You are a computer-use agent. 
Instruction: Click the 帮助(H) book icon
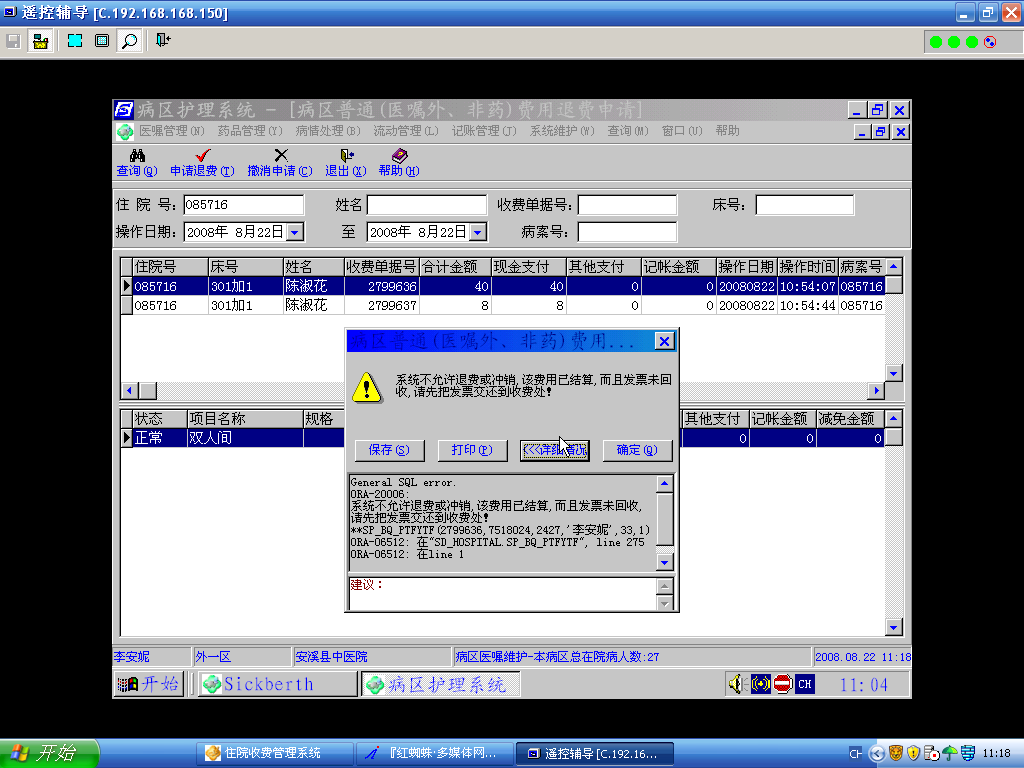399,155
